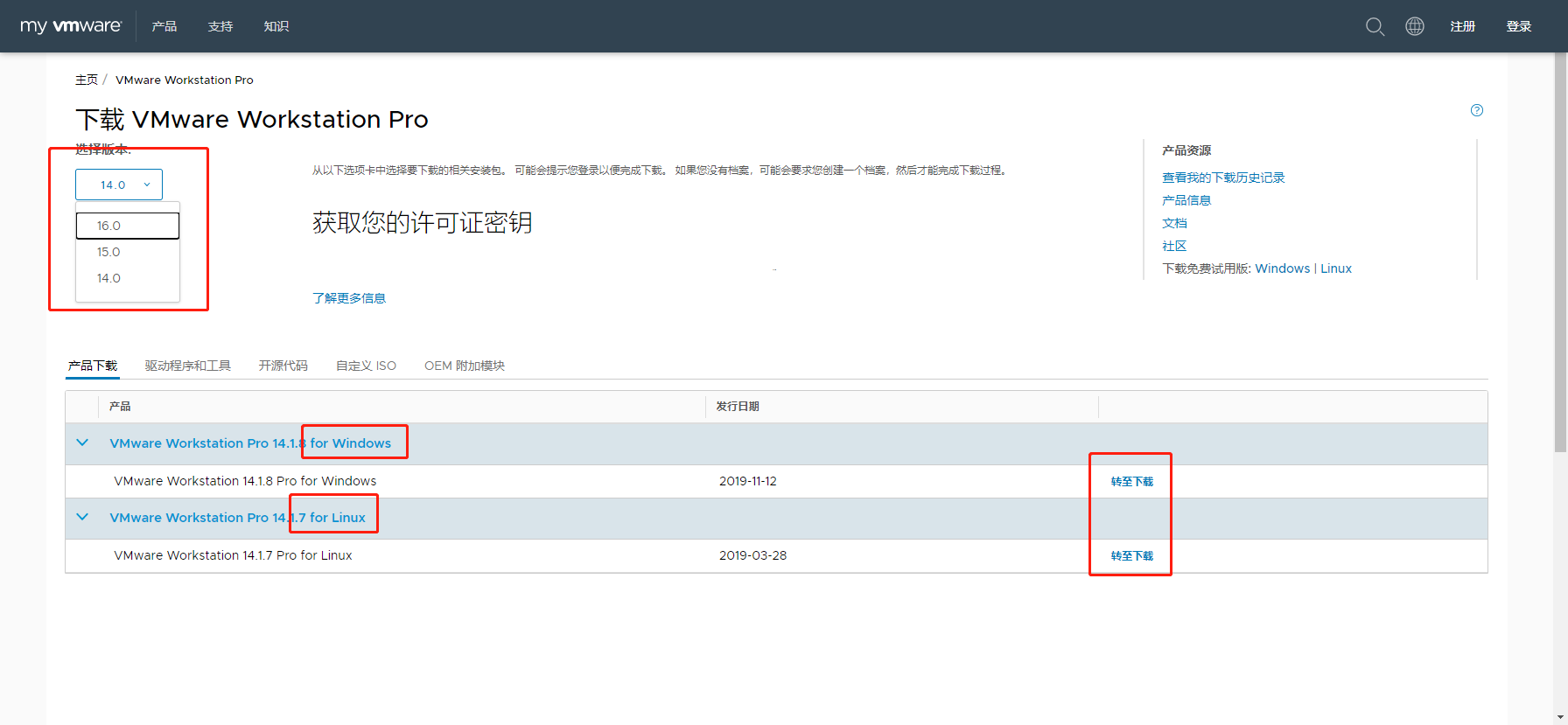Switch to 驱动程序和工具 tab
This screenshot has height=725, width=1568.
[188, 366]
